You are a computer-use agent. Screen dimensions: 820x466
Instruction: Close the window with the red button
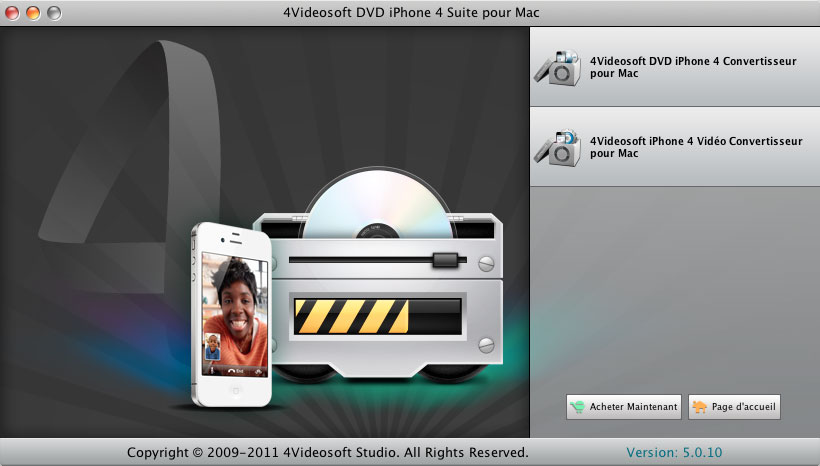tap(13, 12)
